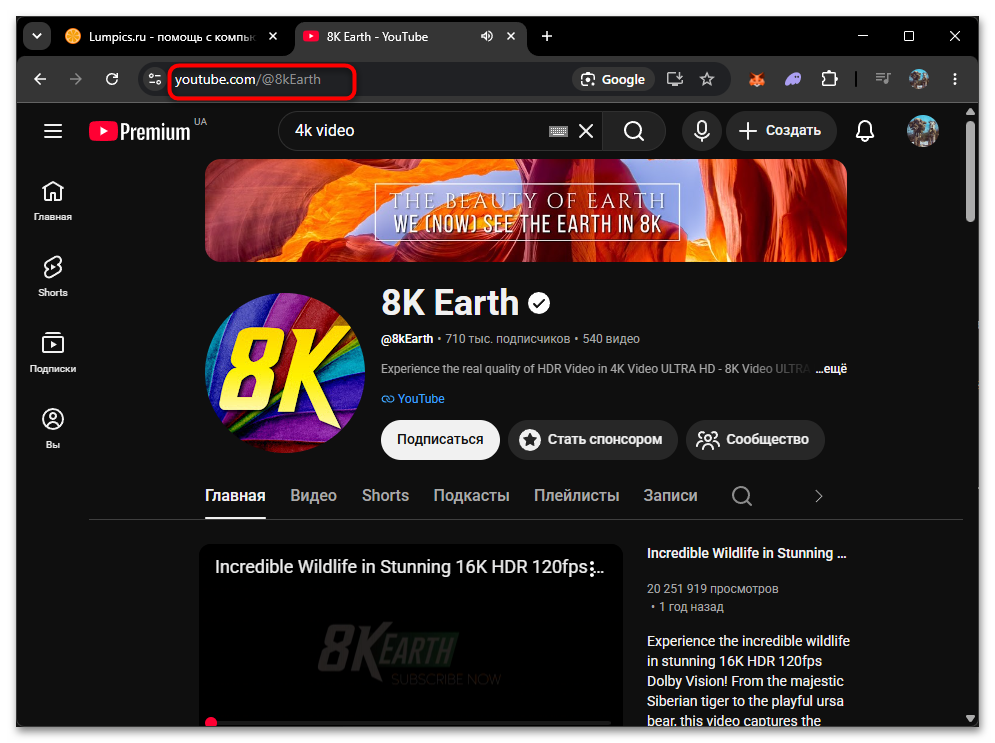995x743 pixels.
Task: Bookmark this page with the star
Action: (x=707, y=79)
